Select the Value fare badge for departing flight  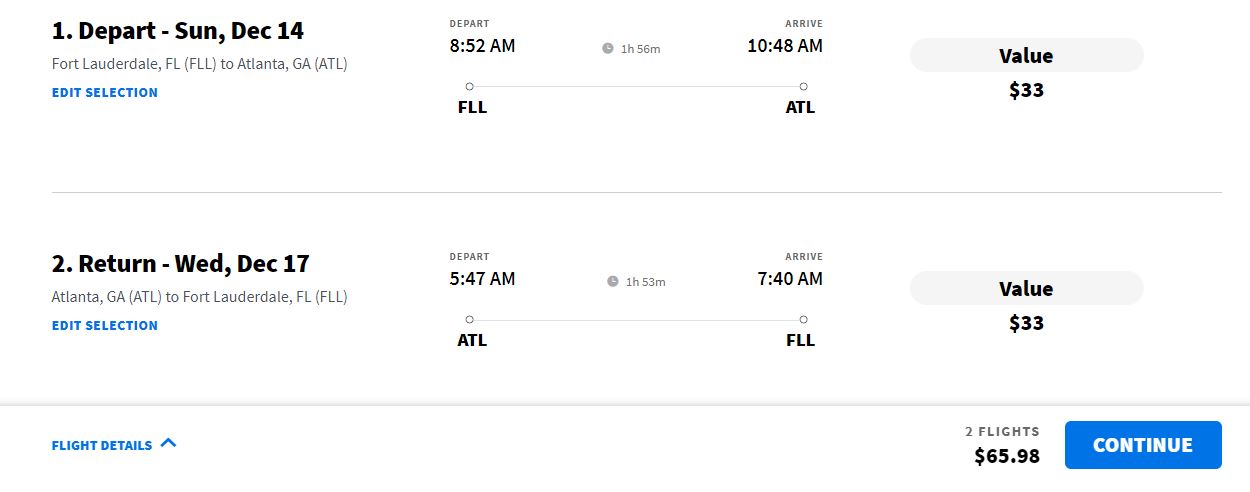pyautogui.click(x=1026, y=56)
